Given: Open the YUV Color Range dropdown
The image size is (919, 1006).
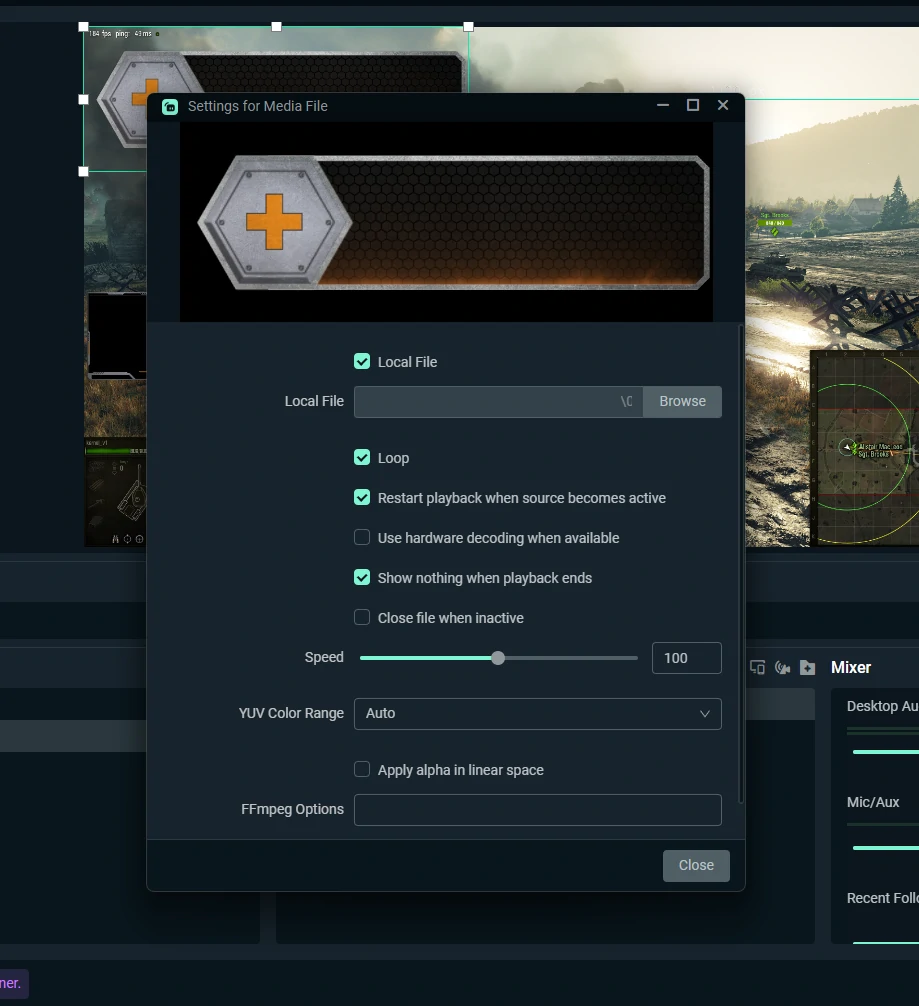Looking at the screenshot, I should click(x=537, y=714).
